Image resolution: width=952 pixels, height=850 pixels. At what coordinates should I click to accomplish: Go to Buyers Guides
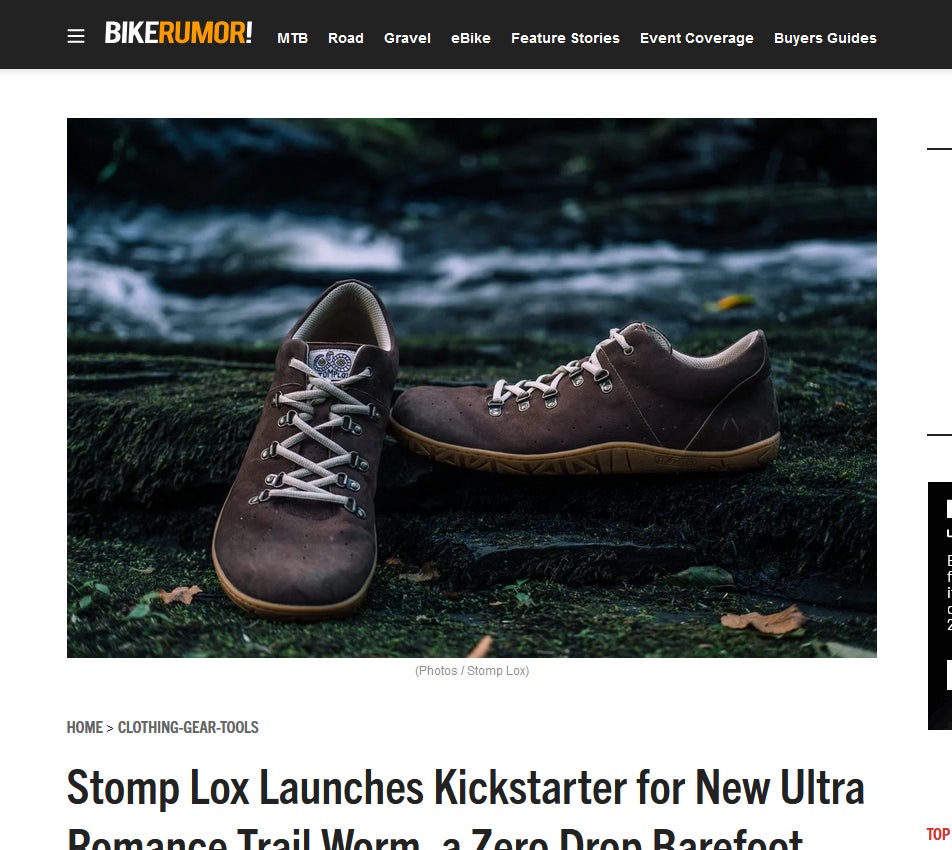825,38
